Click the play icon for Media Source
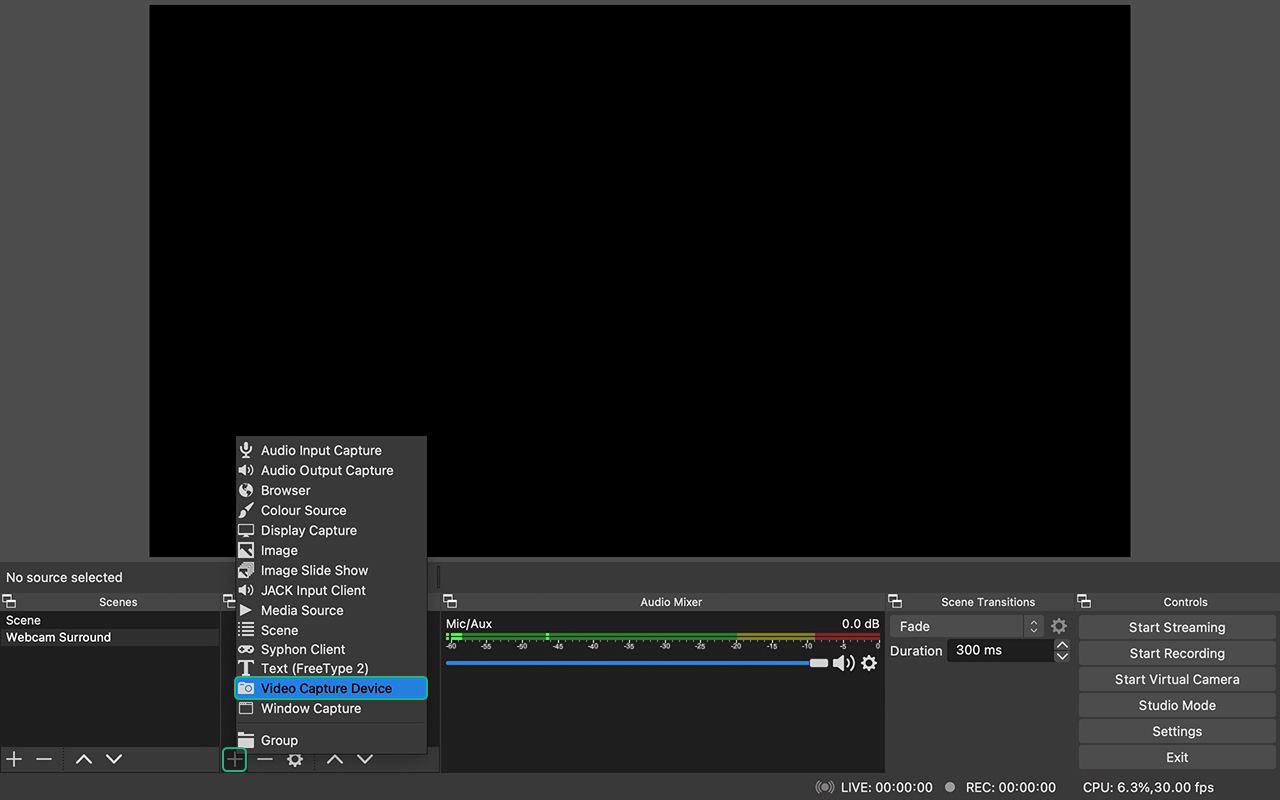Image resolution: width=1280 pixels, height=800 pixels. [x=246, y=610]
